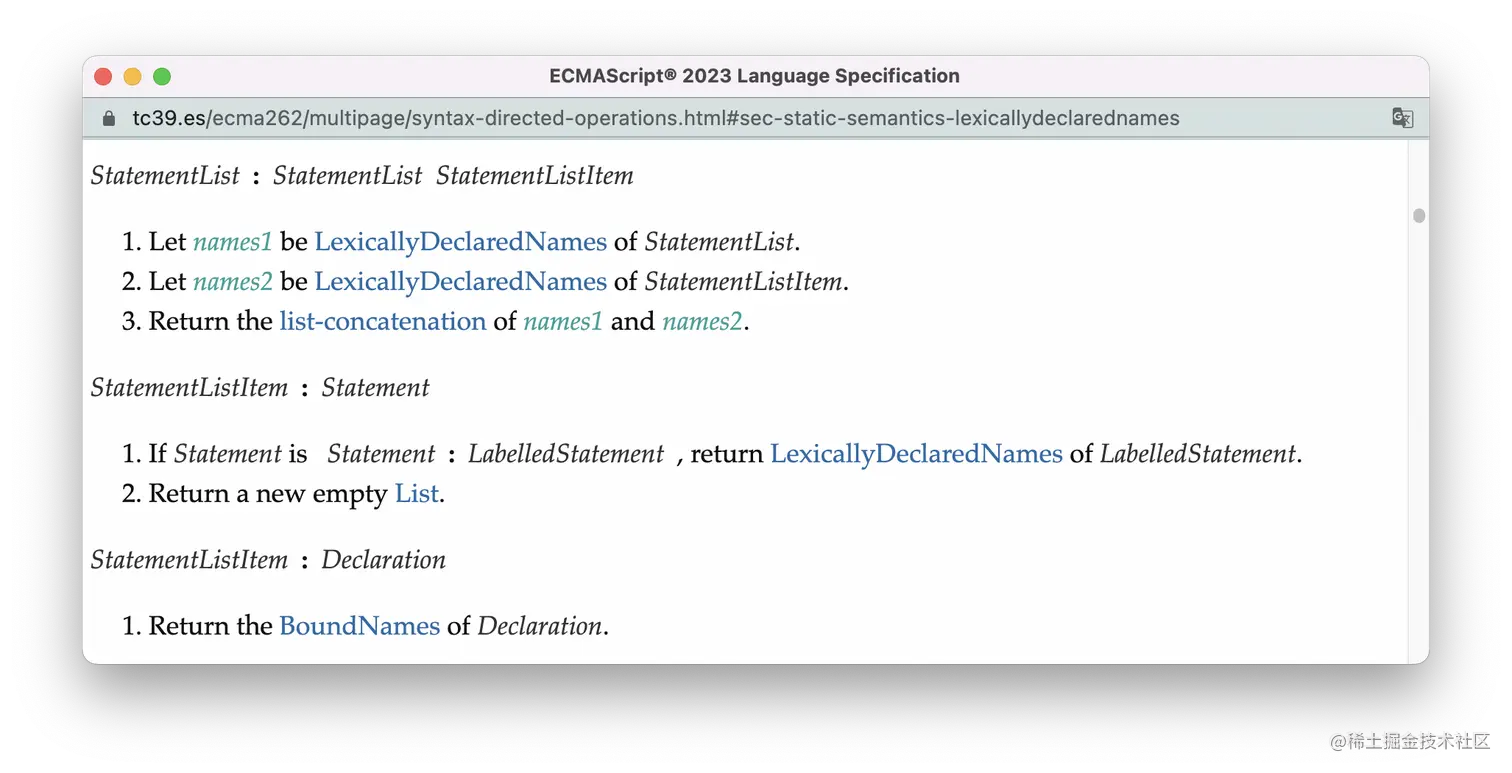
Task: Click names2 in the Return list-concatenation step
Action: 702,321
